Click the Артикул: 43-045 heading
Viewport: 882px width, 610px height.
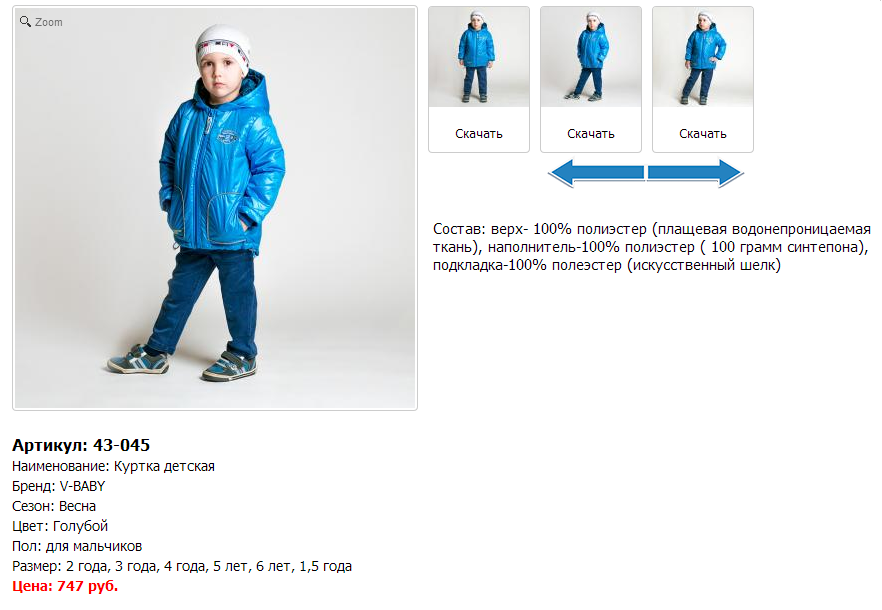click(81, 445)
